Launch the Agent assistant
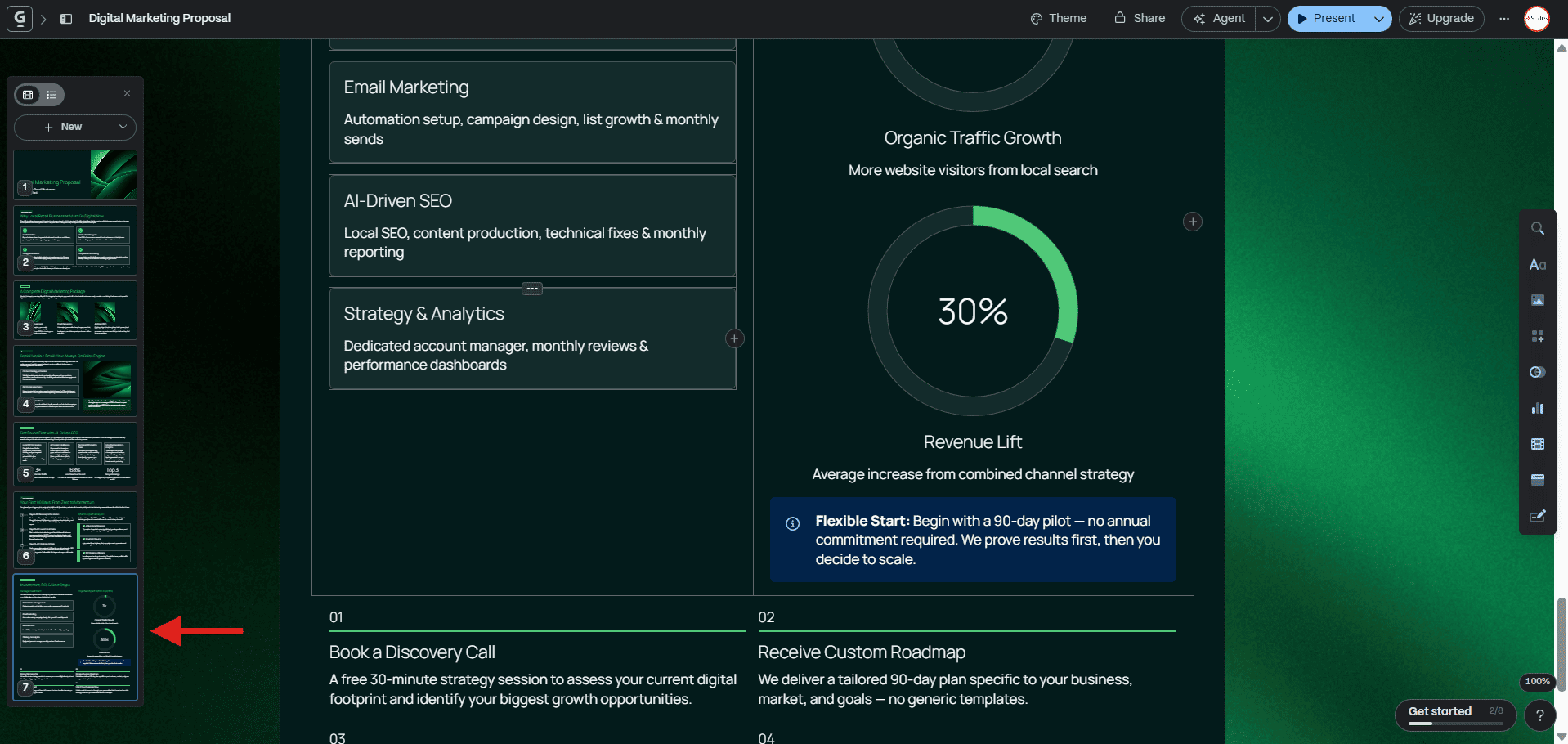This screenshot has height=744, width=1568. (x=1218, y=18)
